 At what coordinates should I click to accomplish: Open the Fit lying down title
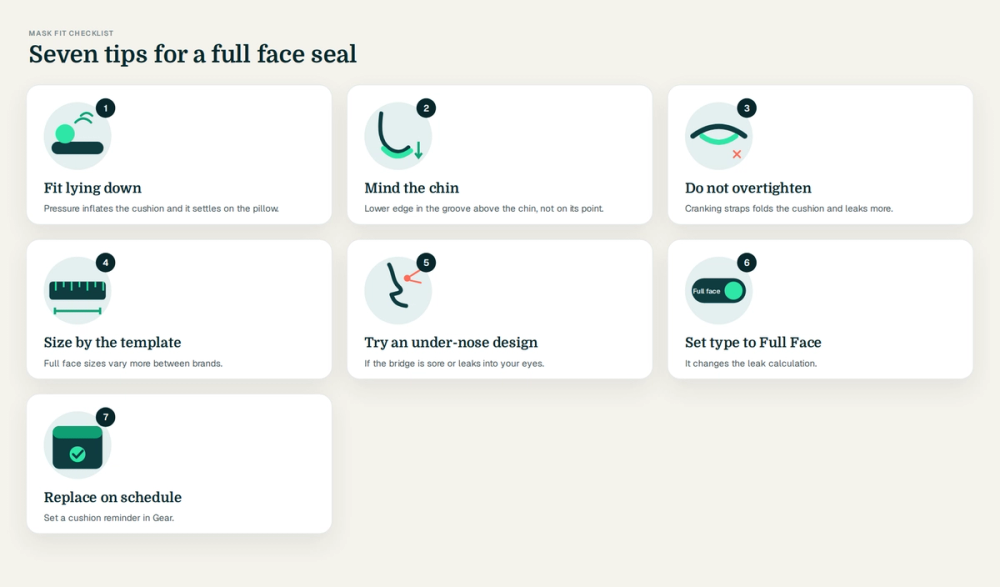tap(92, 188)
